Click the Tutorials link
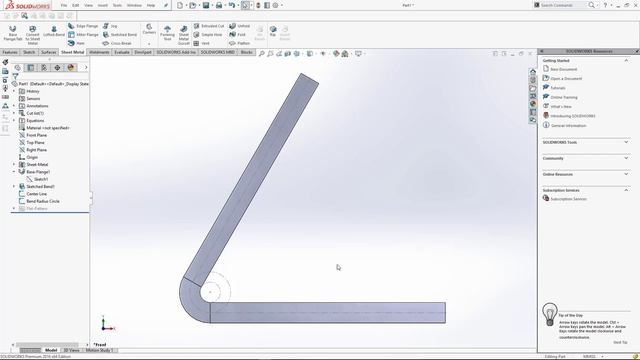This screenshot has height=360, width=640. (x=558, y=88)
